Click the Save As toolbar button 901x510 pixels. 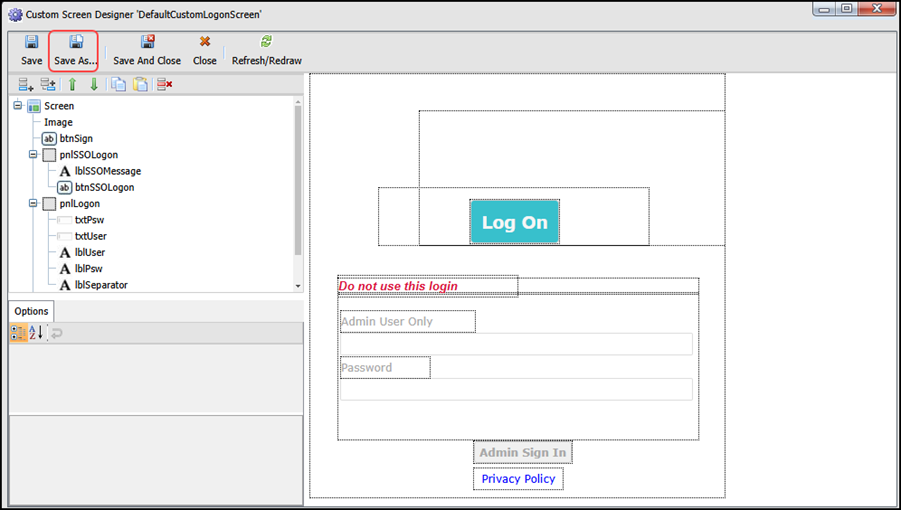pyautogui.click(x=75, y=49)
